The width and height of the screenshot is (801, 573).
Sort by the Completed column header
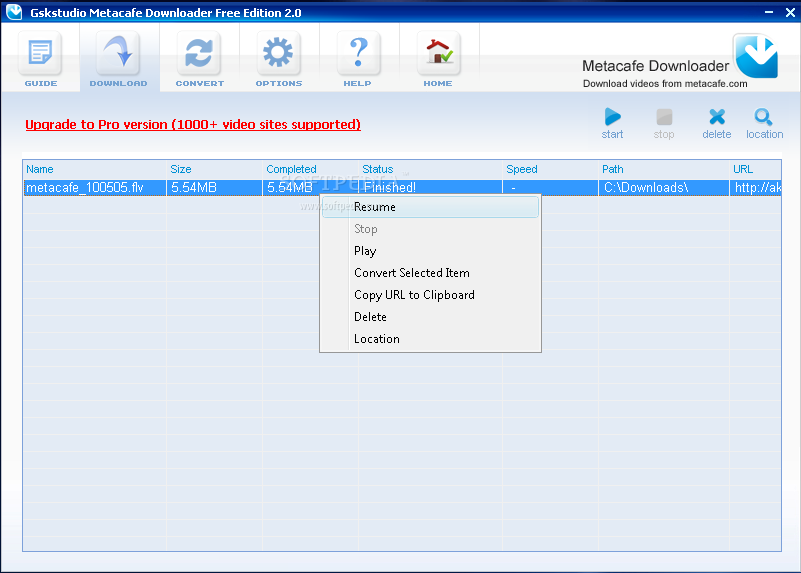point(311,169)
